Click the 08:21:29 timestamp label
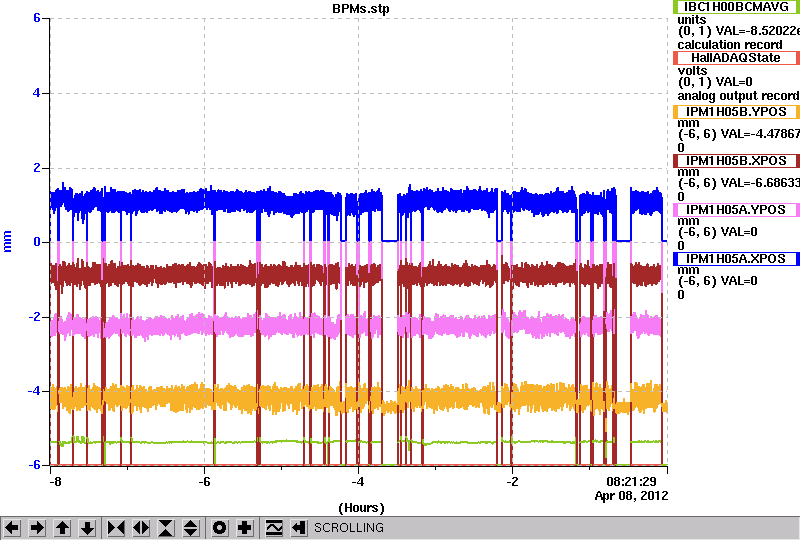The image size is (800, 540). click(x=631, y=482)
